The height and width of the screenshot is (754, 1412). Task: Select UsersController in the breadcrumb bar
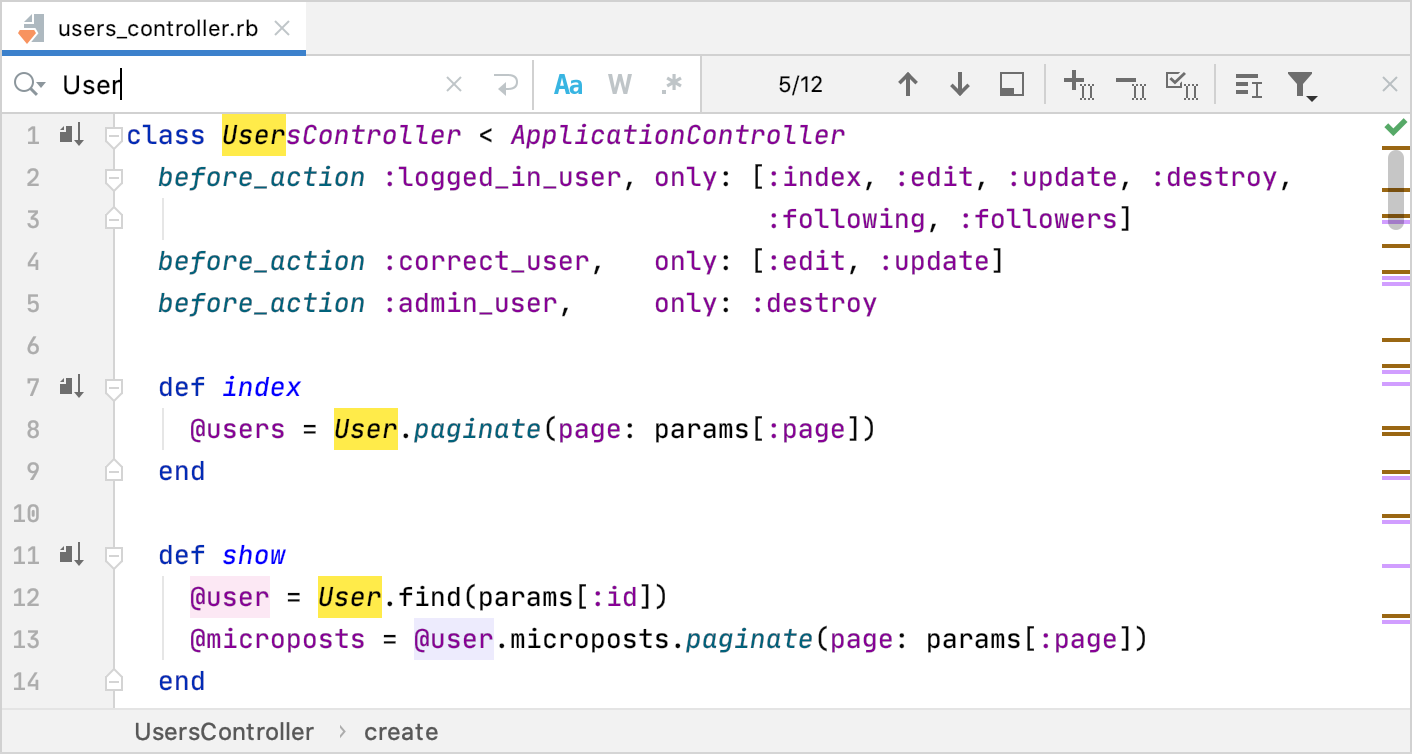[224, 732]
